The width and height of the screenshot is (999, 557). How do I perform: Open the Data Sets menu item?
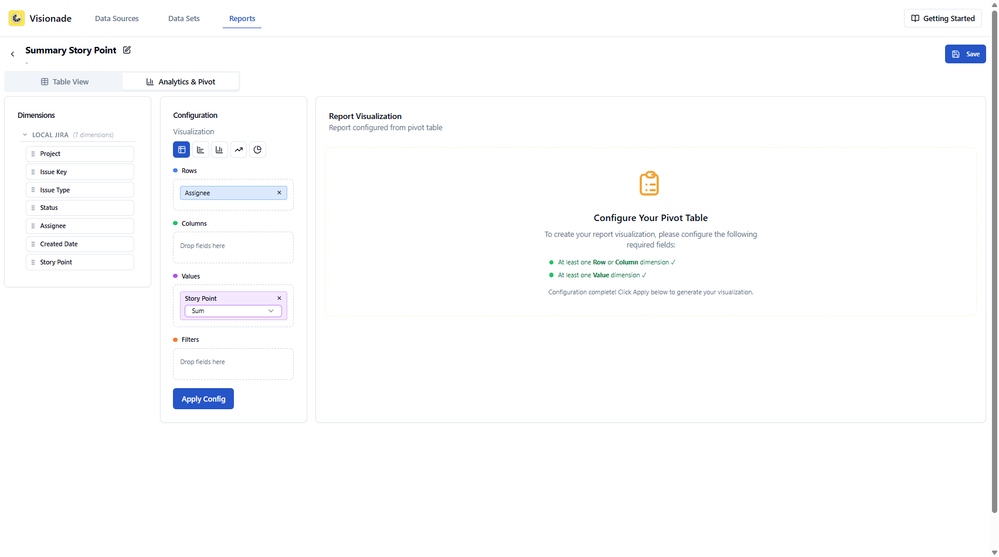(183, 18)
